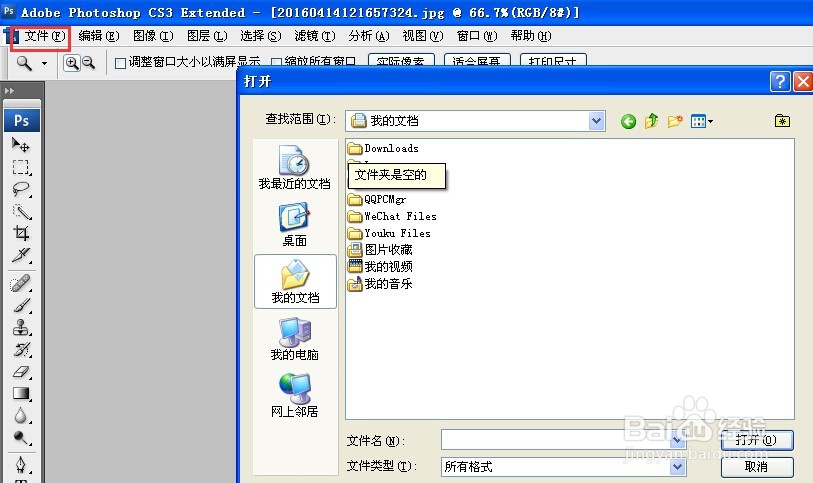This screenshot has height=483, width=813.
Task: Go up one folder level icon
Action: (652, 121)
